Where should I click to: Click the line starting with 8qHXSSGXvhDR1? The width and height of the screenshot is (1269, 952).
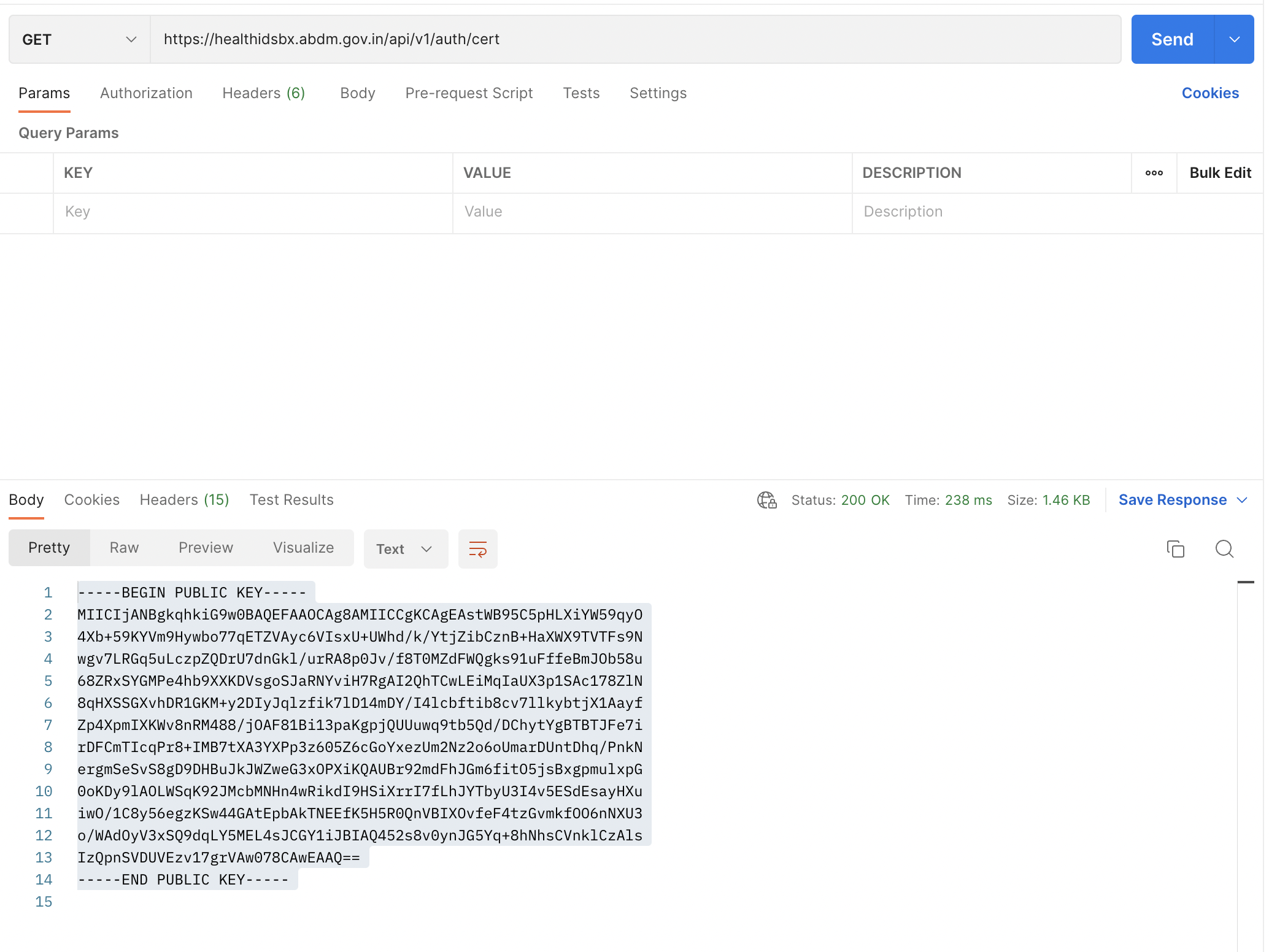(360, 703)
